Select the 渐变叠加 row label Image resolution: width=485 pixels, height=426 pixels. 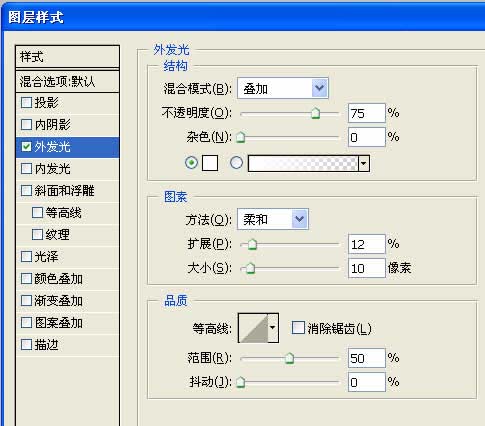(x=58, y=301)
